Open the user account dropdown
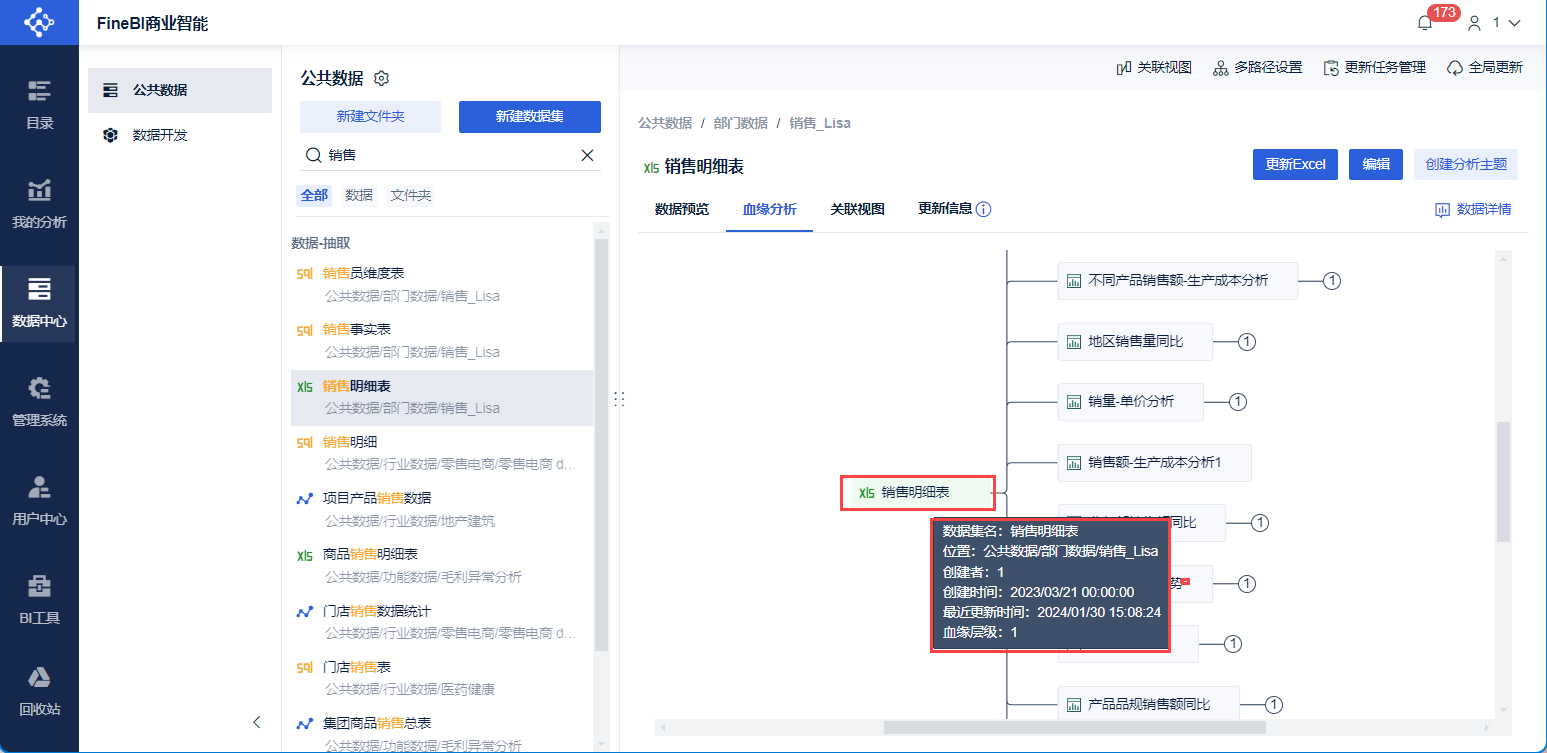 1494,23
